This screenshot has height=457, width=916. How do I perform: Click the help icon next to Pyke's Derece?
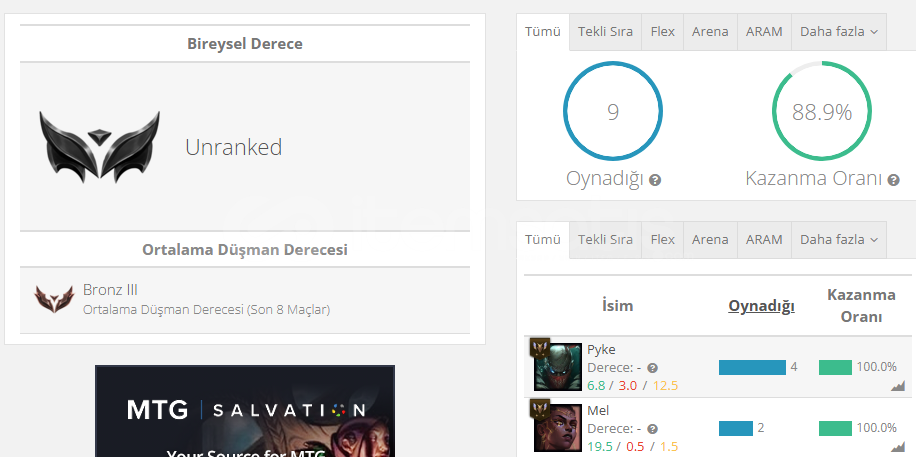653,368
